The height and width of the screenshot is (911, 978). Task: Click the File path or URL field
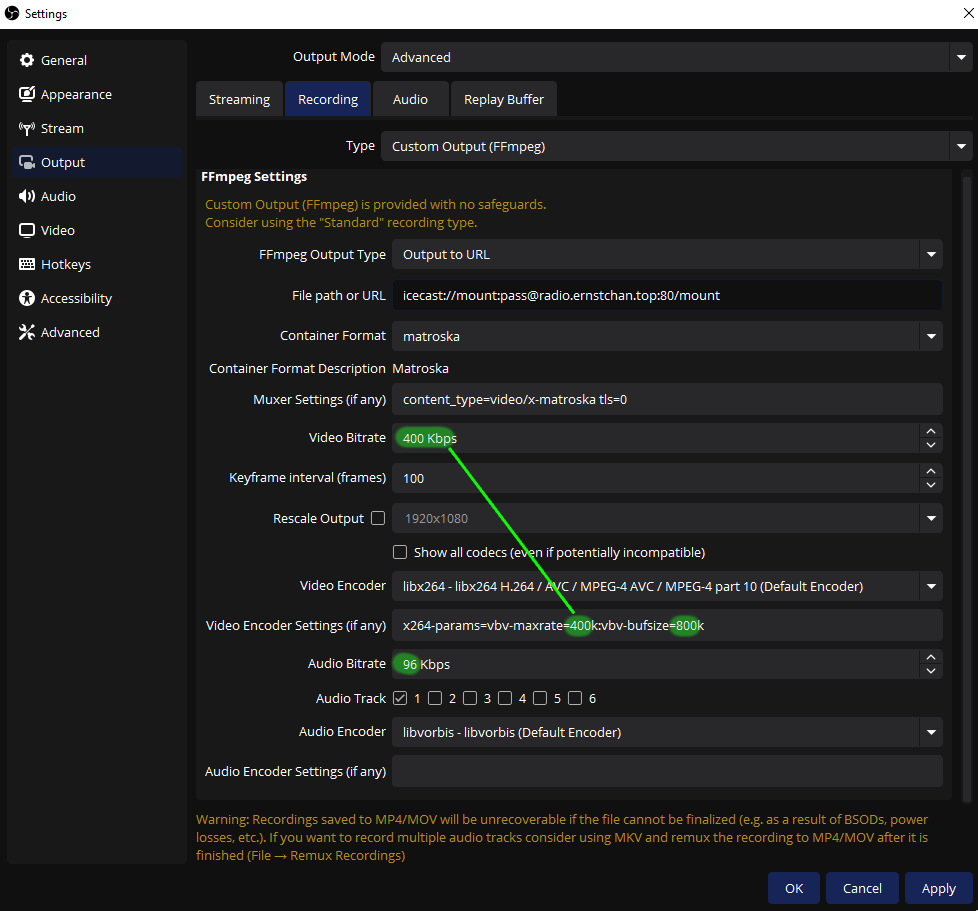(x=667, y=296)
